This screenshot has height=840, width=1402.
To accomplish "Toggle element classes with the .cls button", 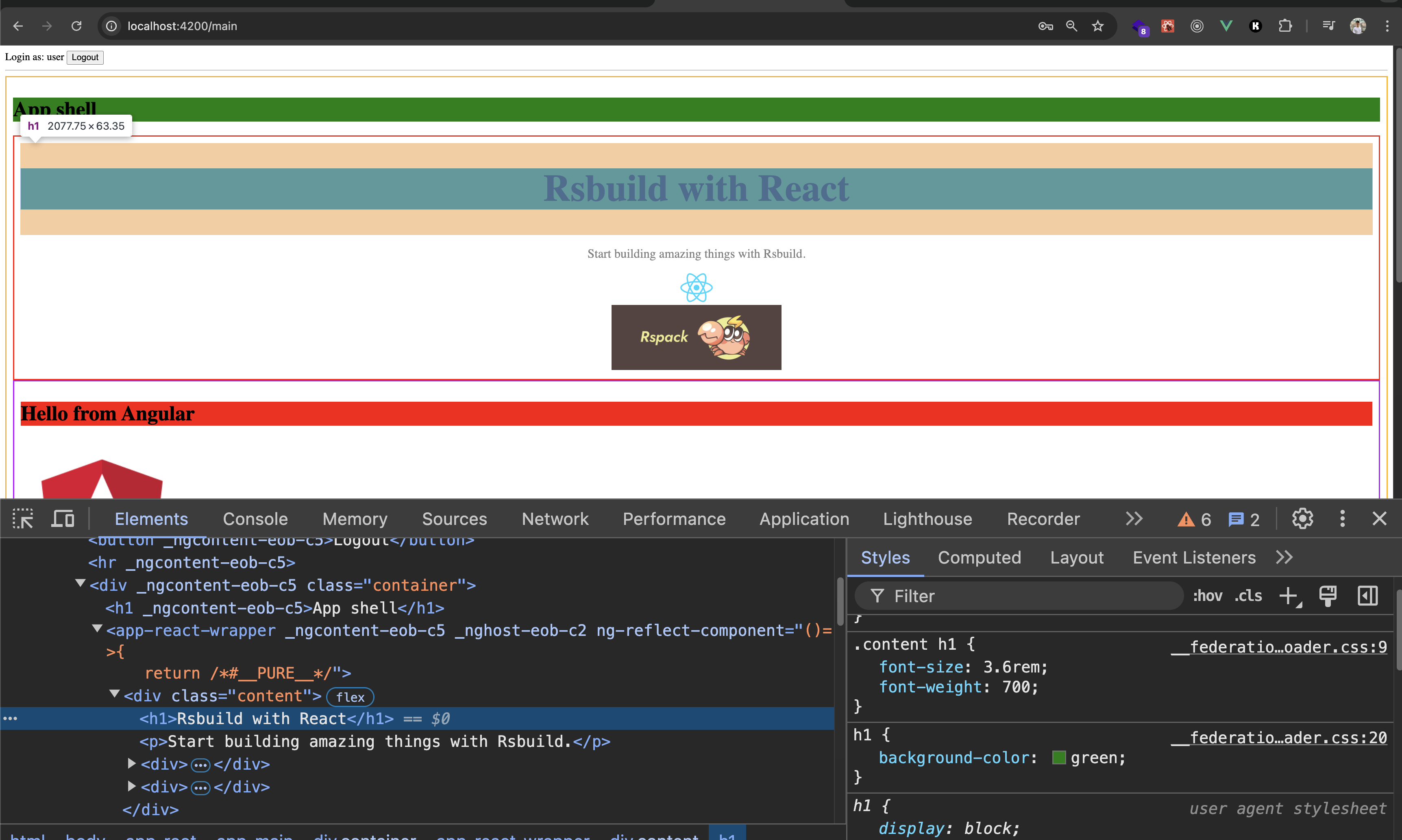I will pyautogui.click(x=1247, y=596).
